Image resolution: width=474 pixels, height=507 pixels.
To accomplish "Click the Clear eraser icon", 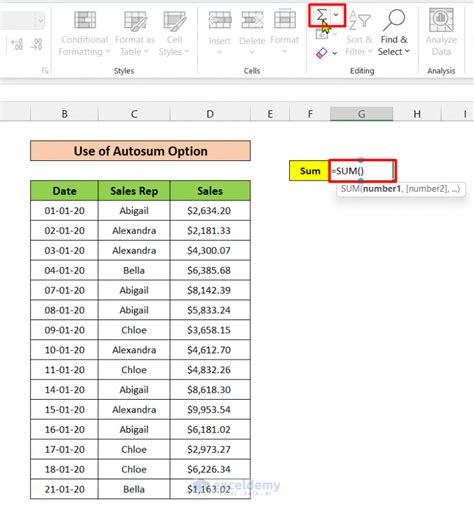I will (321, 53).
